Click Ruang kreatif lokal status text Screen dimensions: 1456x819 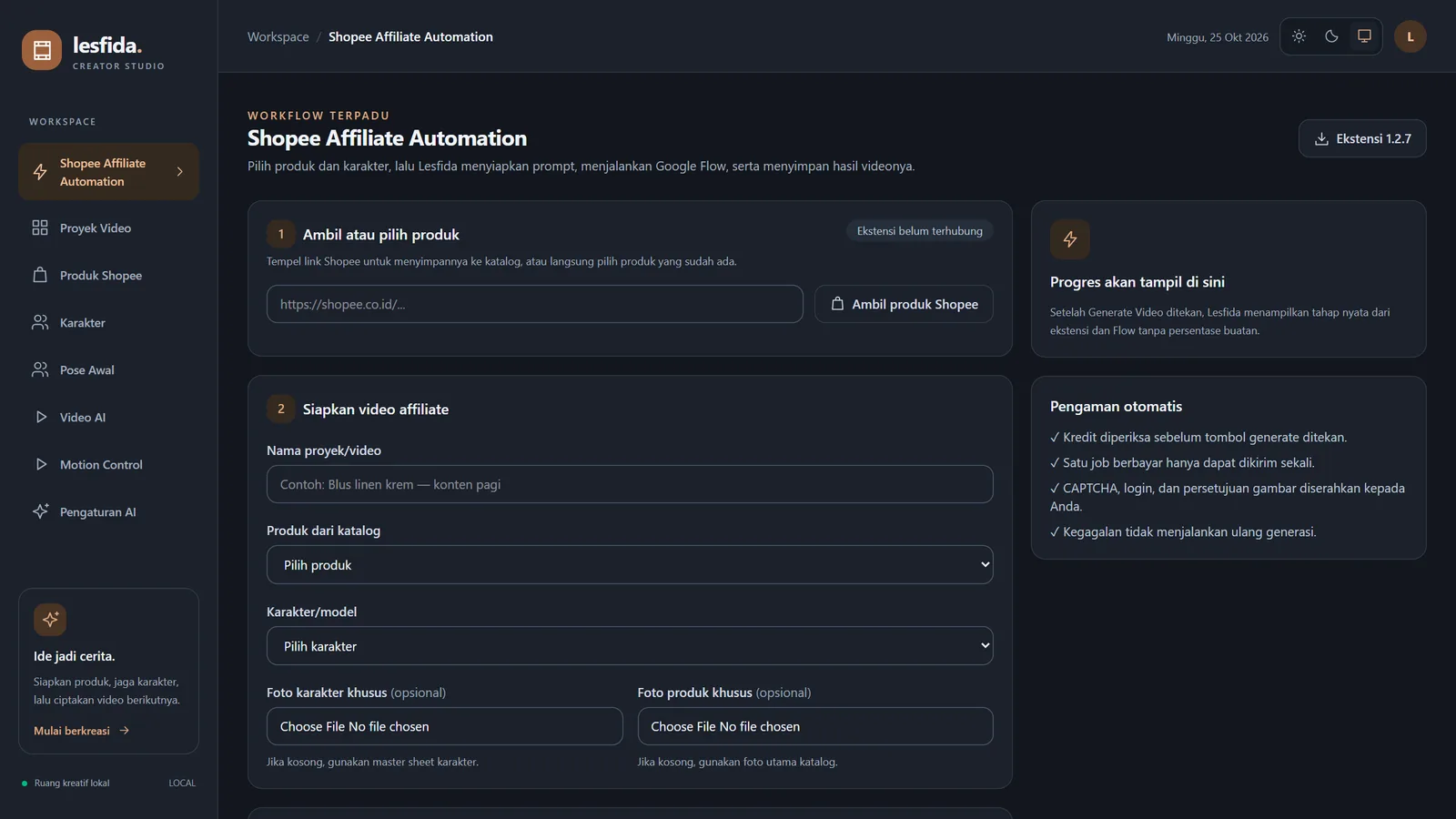[72, 783]
